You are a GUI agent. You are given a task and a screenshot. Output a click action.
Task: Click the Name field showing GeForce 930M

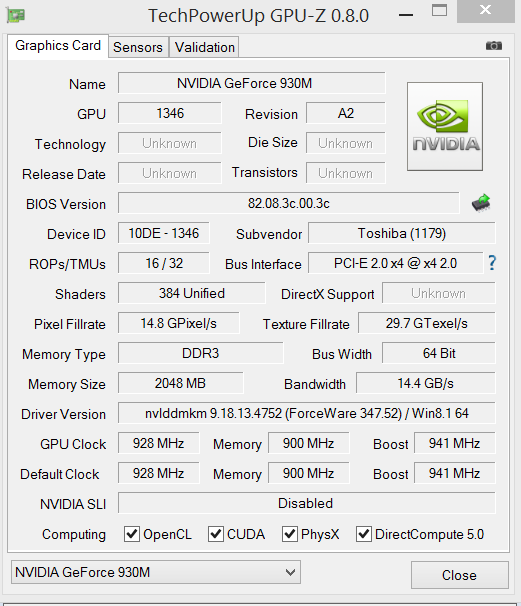[x=252, y=83]
